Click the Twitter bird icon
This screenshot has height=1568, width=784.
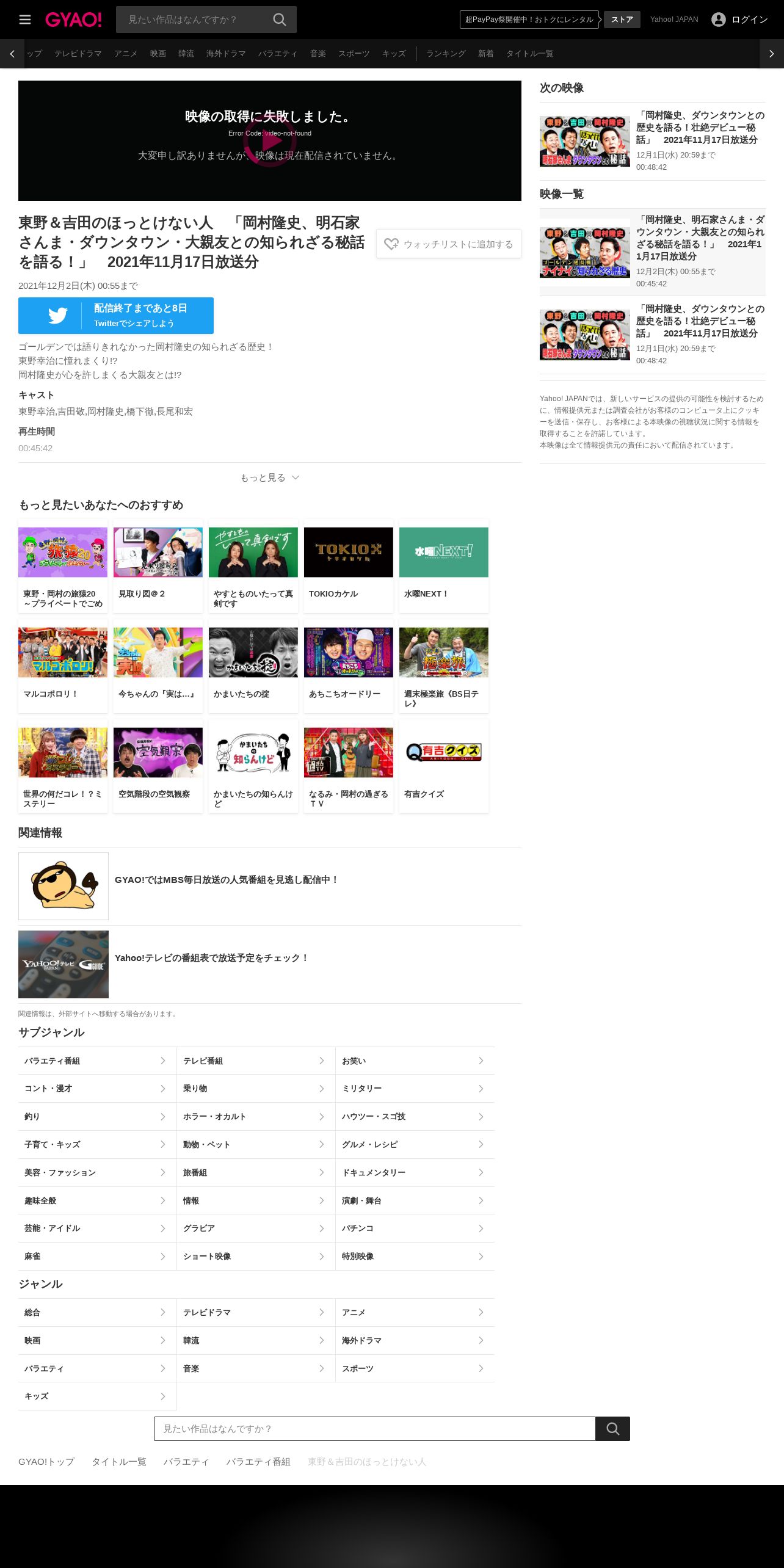[57, 316]
